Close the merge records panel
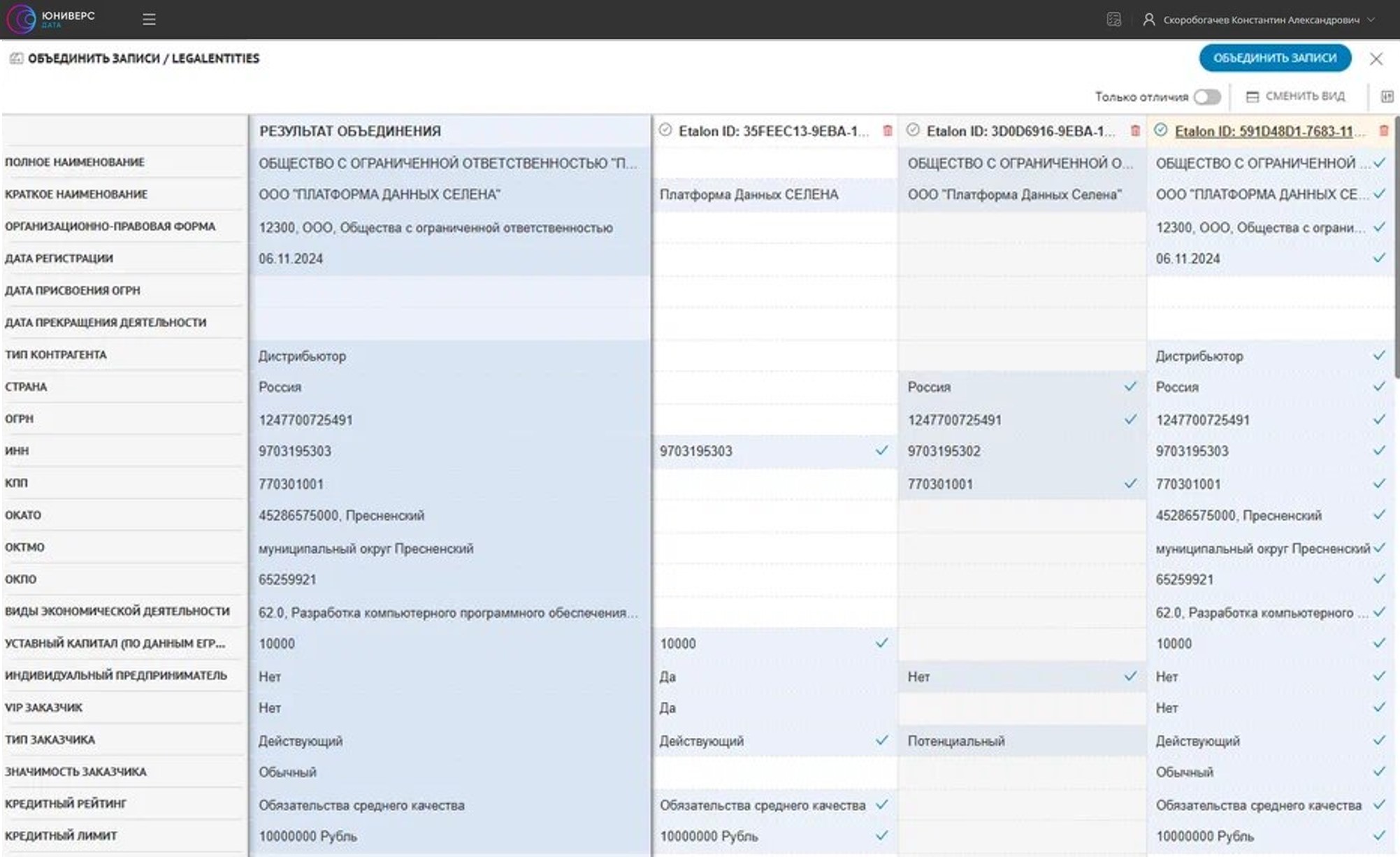The width and height of the screenshot is (1400, 857). point(1376,59)
